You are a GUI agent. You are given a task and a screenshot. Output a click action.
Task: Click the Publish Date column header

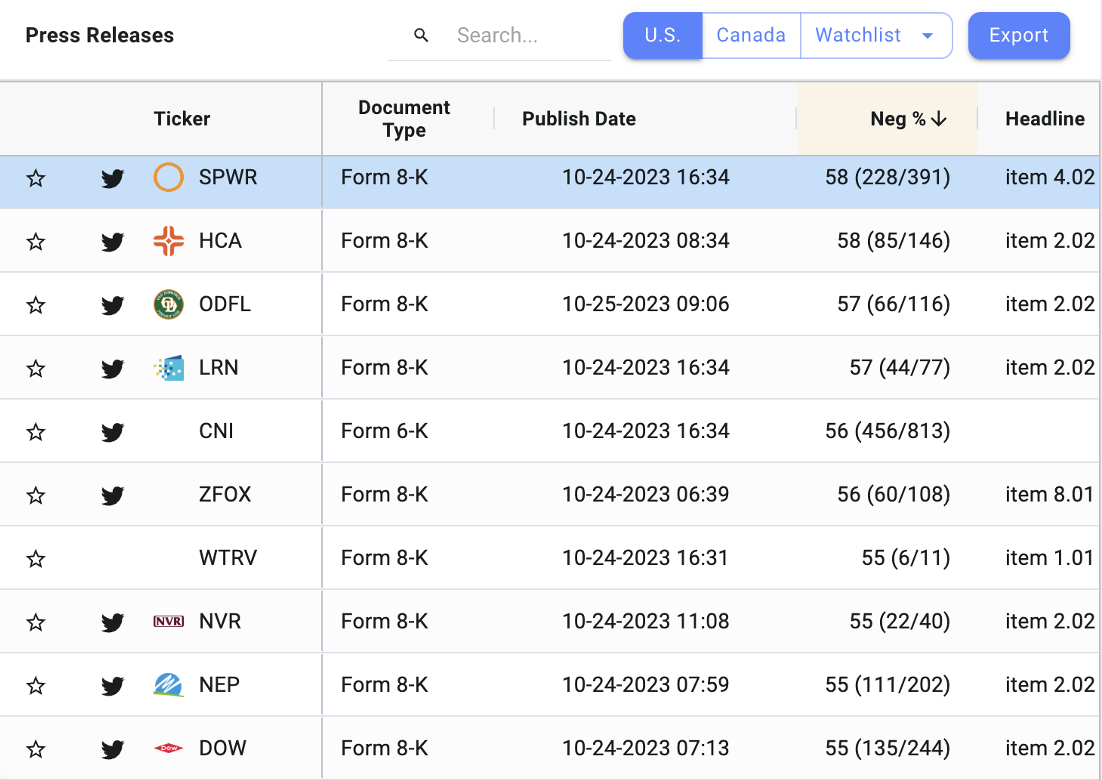[579, 119]
